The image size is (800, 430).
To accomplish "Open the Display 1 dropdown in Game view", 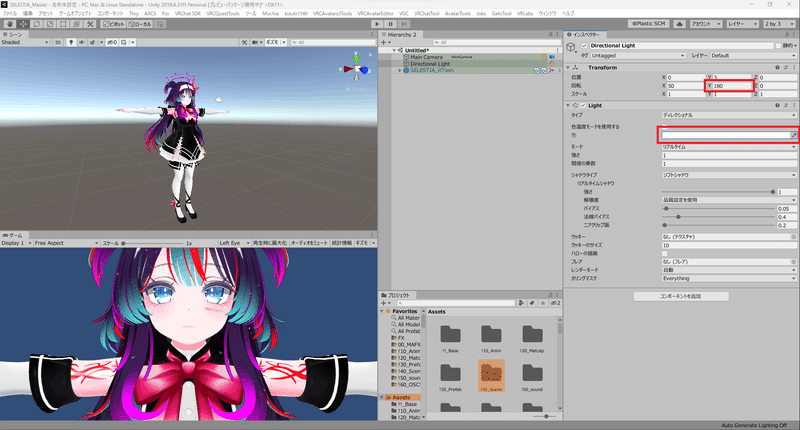I will pyautogui.click(x=16, y=243).
